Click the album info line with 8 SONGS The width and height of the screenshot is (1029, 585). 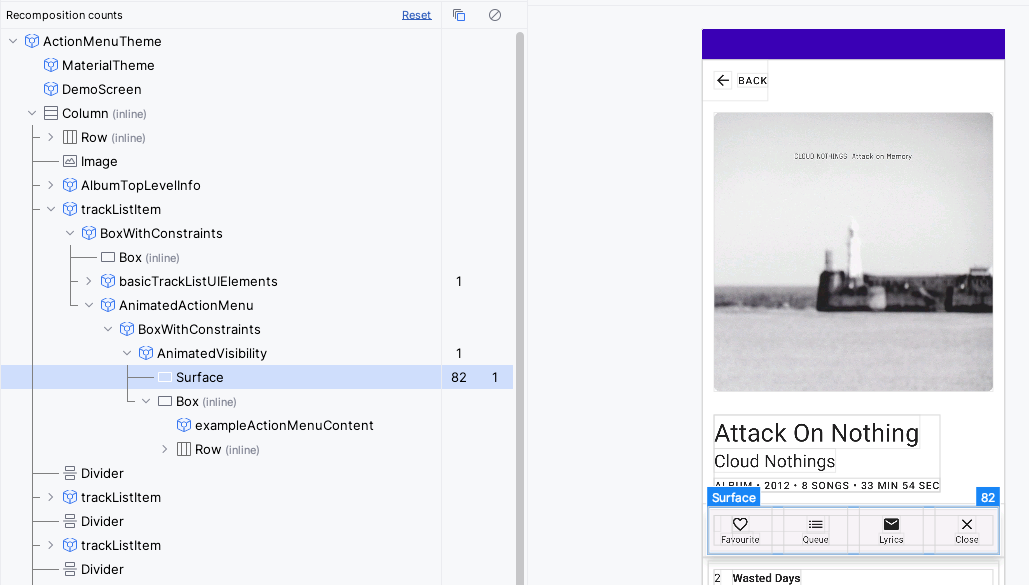click(827, 485)
